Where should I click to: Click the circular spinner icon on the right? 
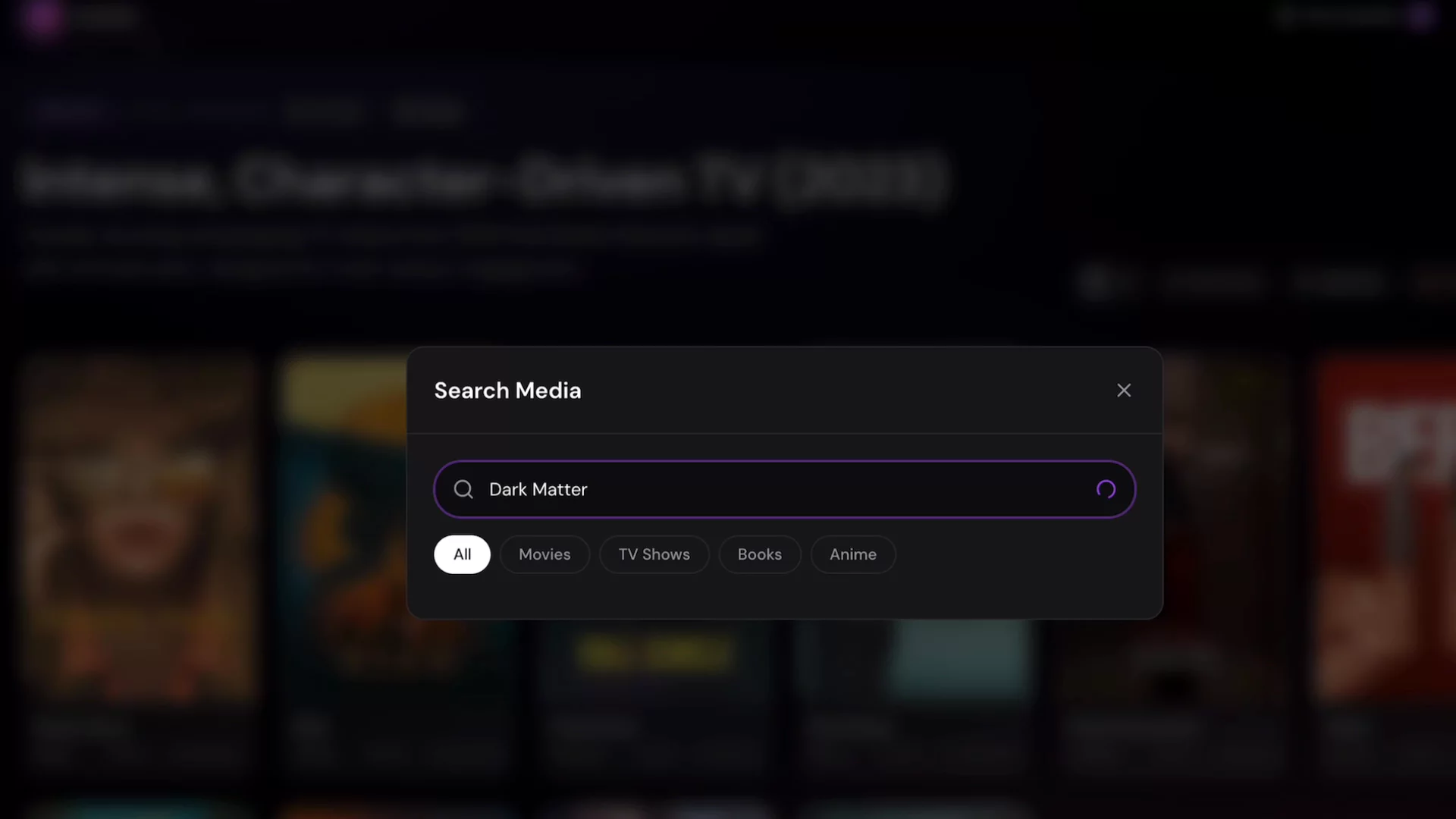click(x=1106, y=489)
